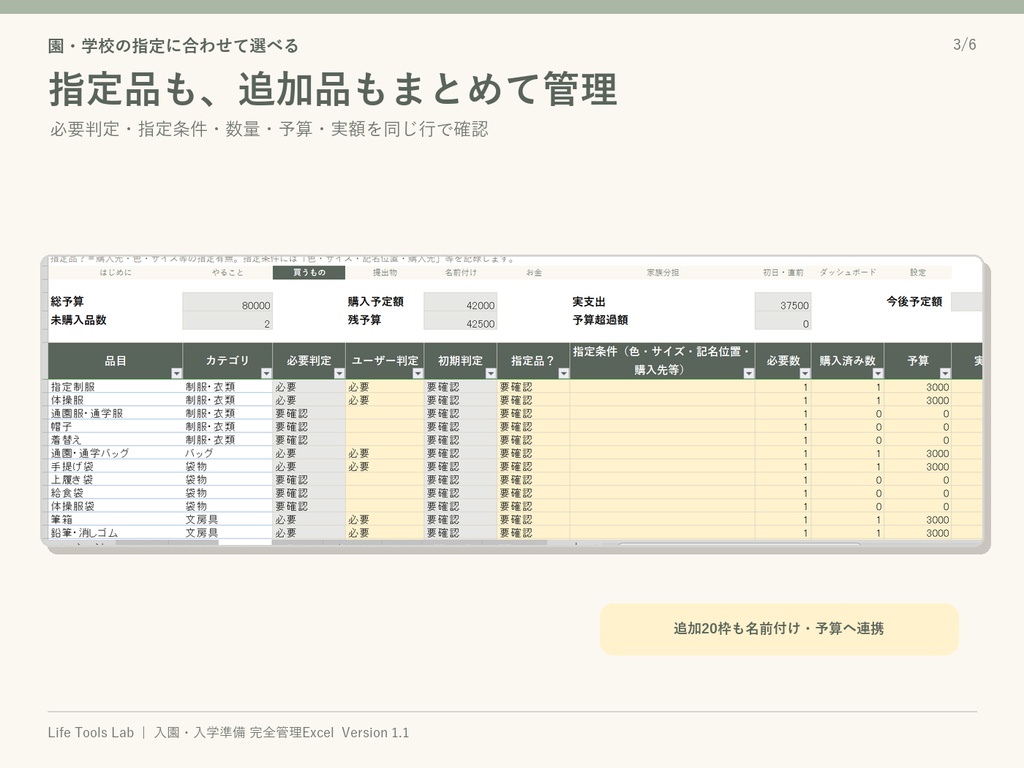
Task: Switch to the 名前付け sheet tab
Action: [x=460, y=272]
